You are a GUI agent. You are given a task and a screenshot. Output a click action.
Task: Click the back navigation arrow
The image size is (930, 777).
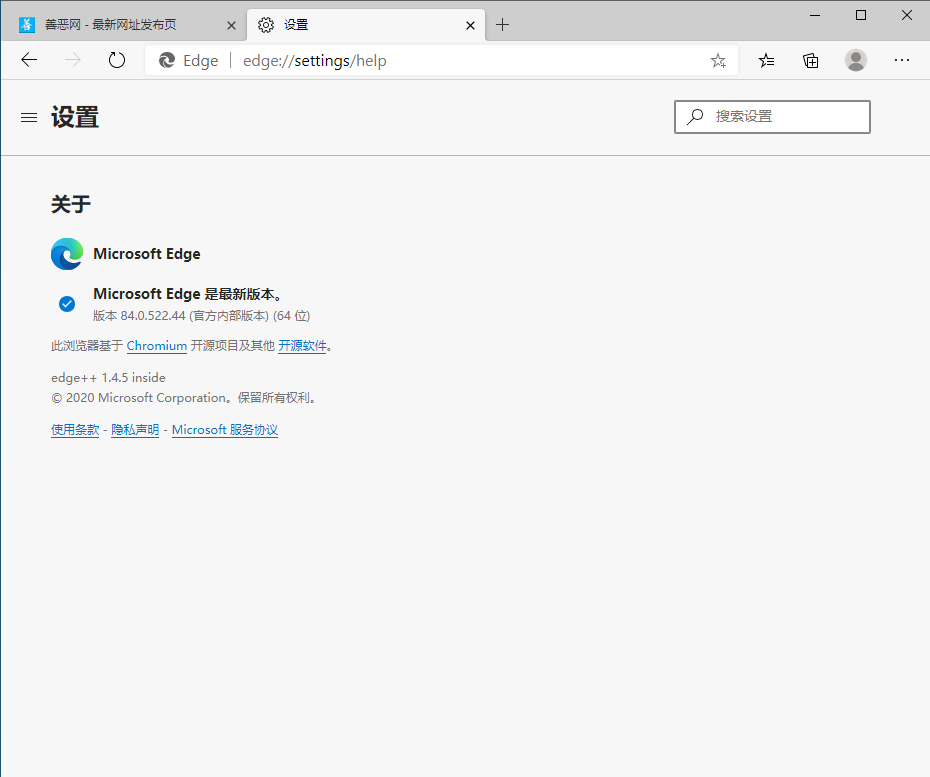point(28,59)
